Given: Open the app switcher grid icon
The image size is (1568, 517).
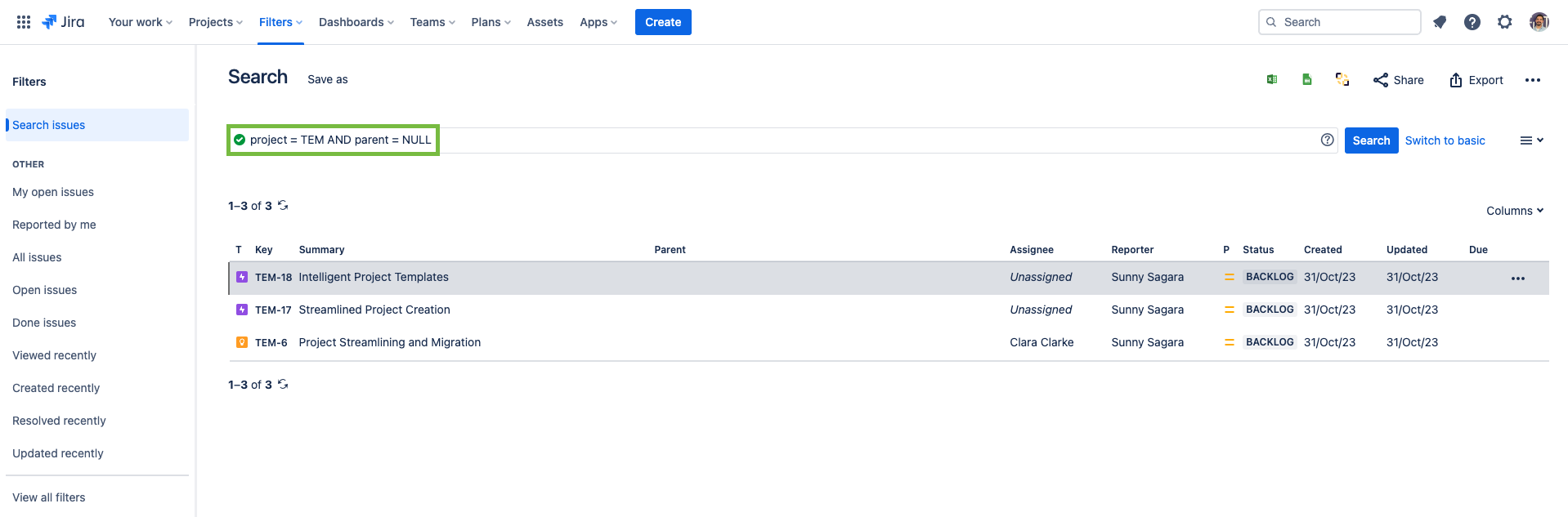Looking at the screenshot, I should coord(24,22).
